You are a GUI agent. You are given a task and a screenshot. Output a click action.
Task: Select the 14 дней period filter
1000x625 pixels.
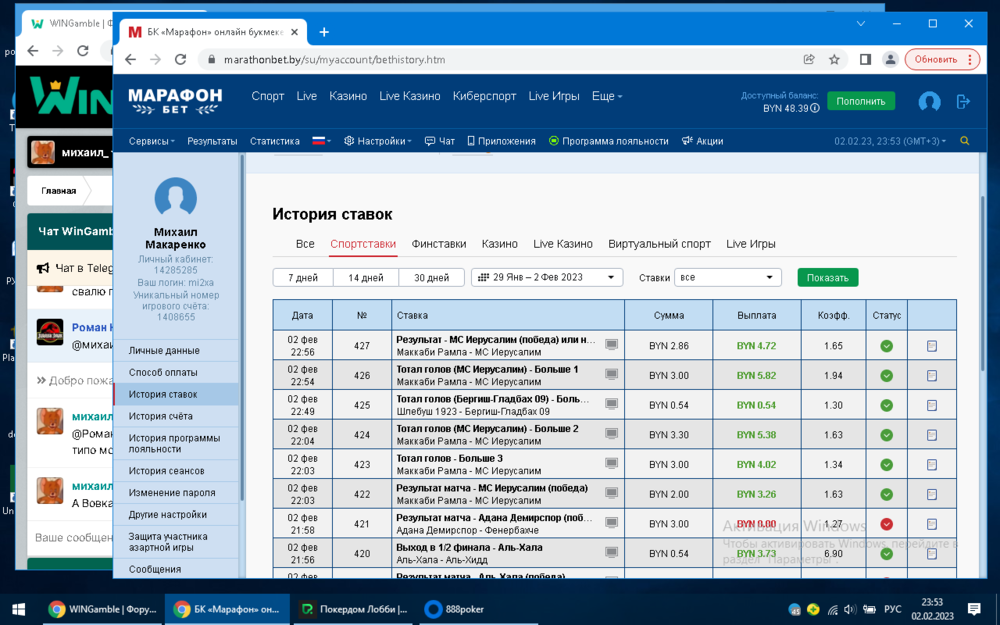pos(365,278)
